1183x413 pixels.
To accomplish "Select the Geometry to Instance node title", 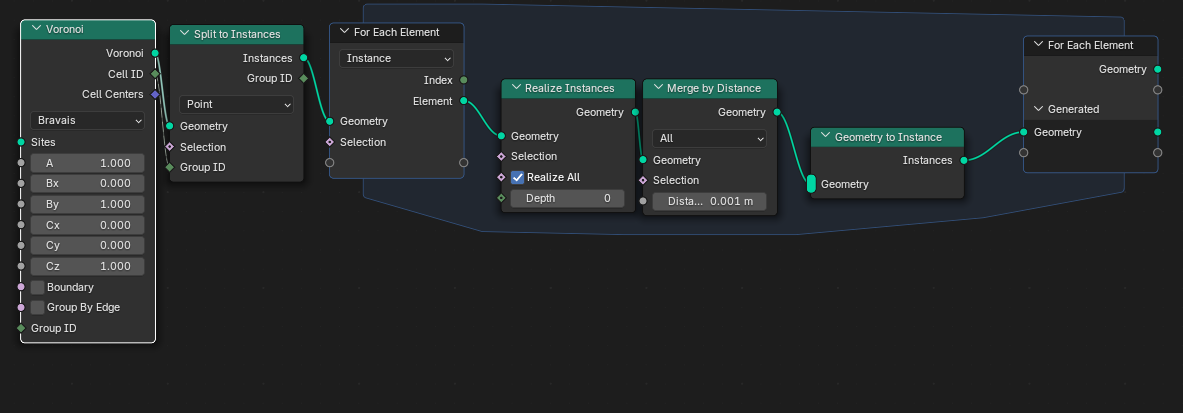I will pos(888,137).
